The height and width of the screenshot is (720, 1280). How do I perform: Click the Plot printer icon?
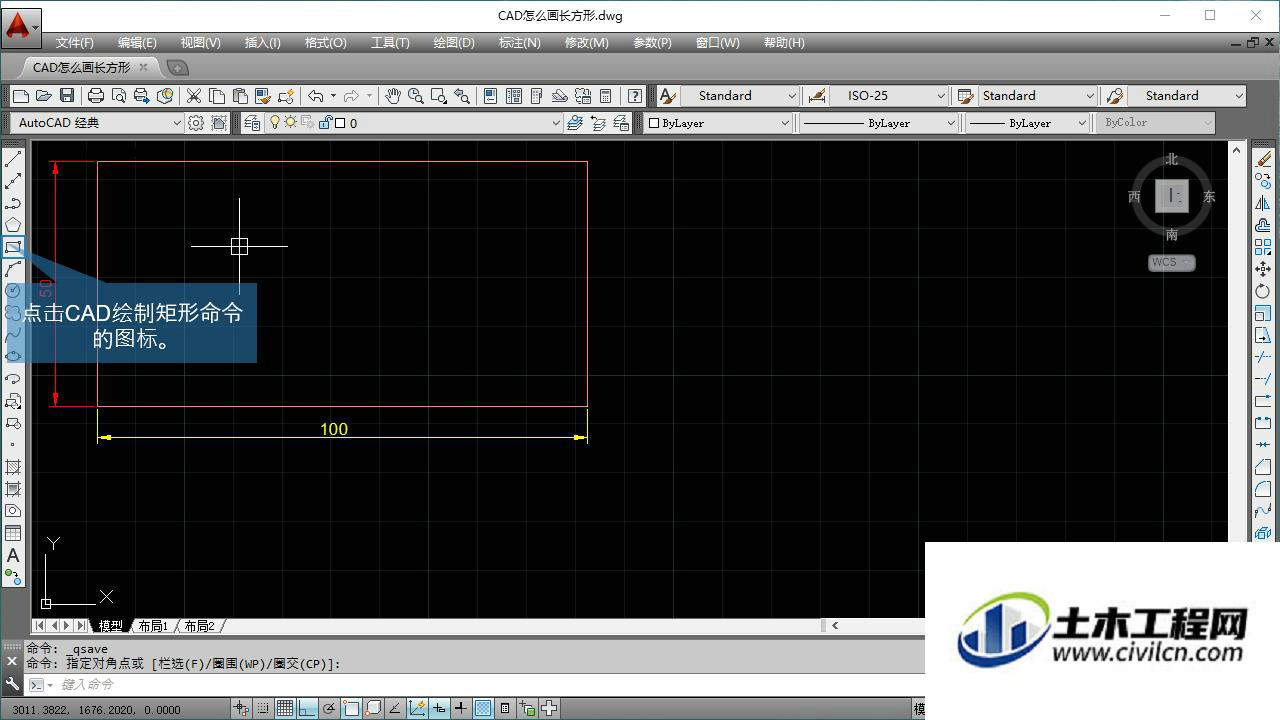96,96
